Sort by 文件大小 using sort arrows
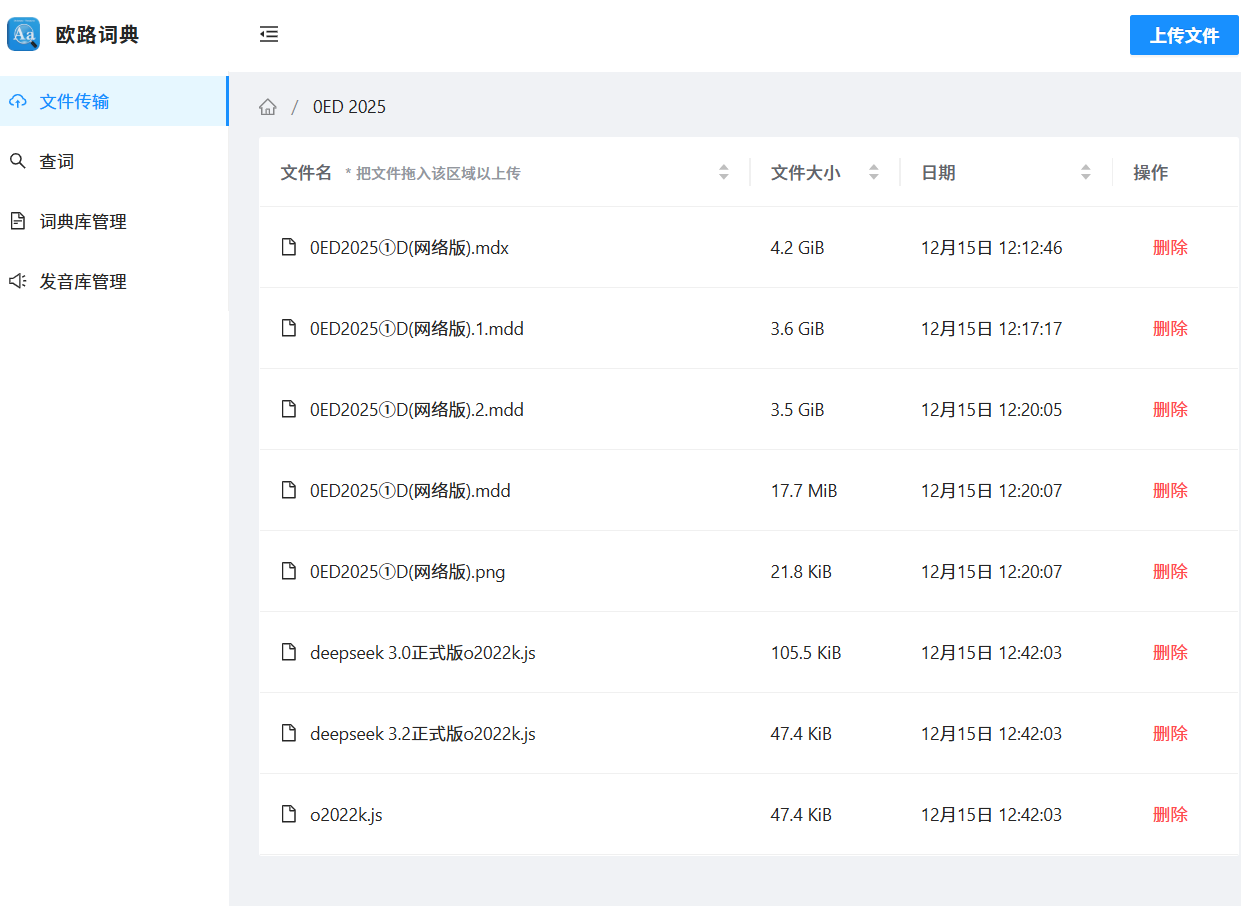 click(x=873, y=173)
